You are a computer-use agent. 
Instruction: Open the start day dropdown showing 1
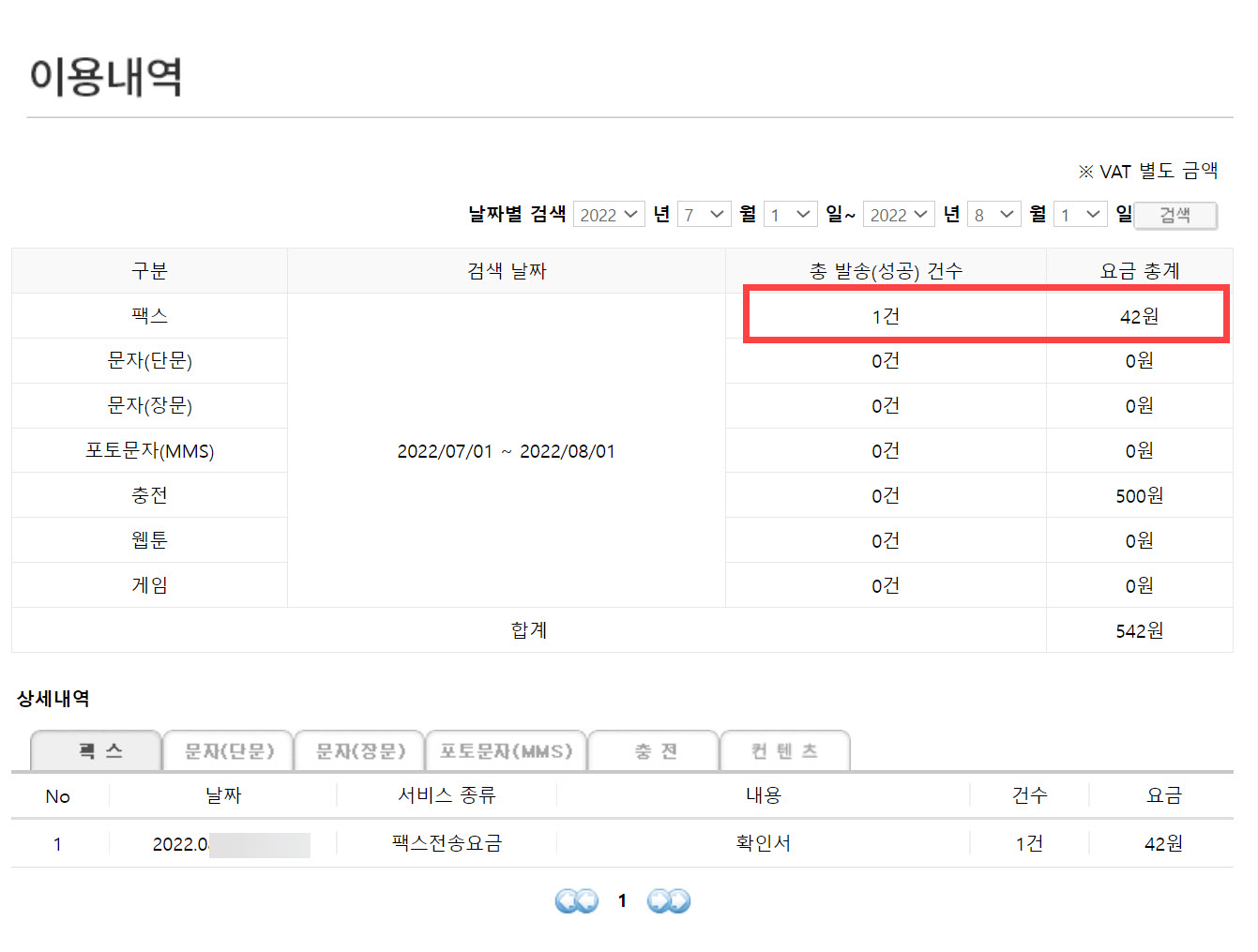point(790,214)
